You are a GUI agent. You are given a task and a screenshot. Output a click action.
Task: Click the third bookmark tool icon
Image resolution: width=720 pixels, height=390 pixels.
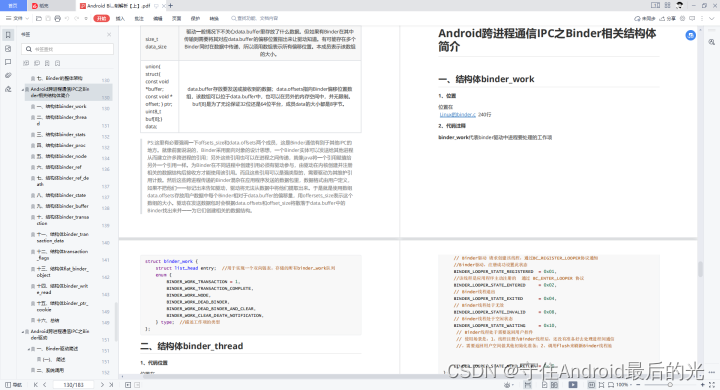[47, 63]
